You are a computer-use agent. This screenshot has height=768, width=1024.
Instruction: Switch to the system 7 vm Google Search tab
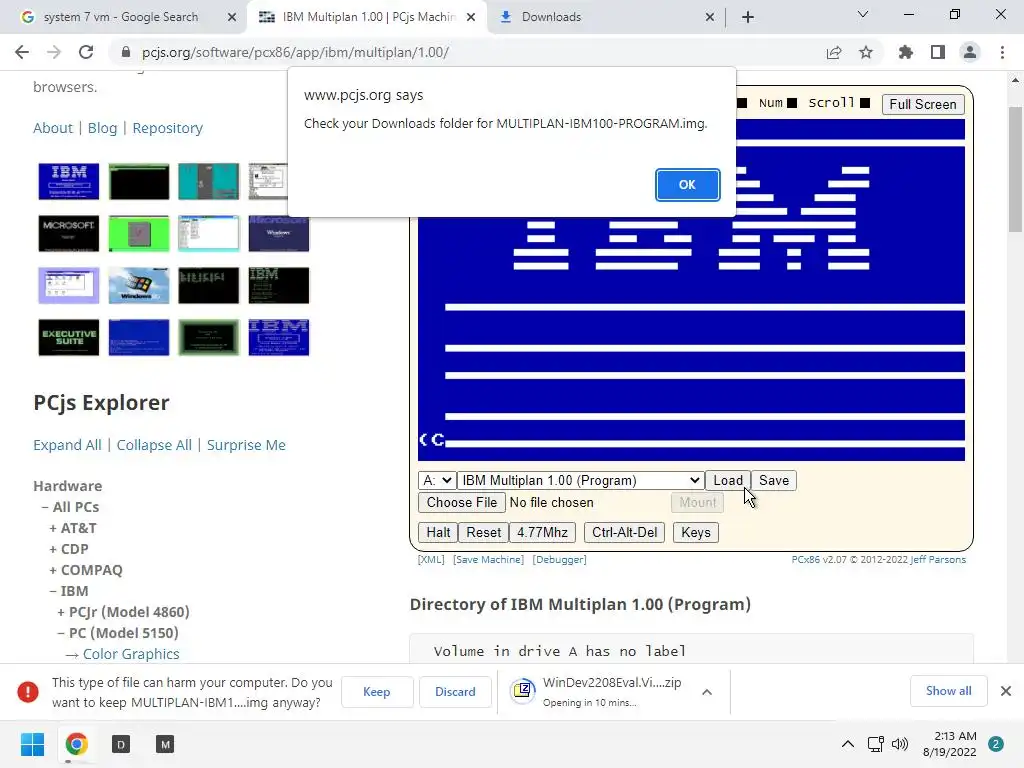pos(120,17)
